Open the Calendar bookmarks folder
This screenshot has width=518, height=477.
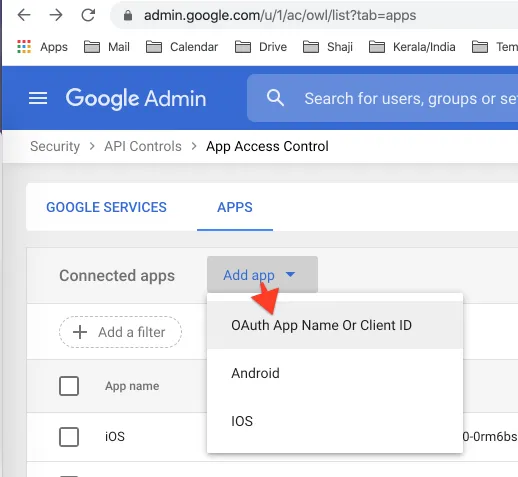[x=182, y=47]
